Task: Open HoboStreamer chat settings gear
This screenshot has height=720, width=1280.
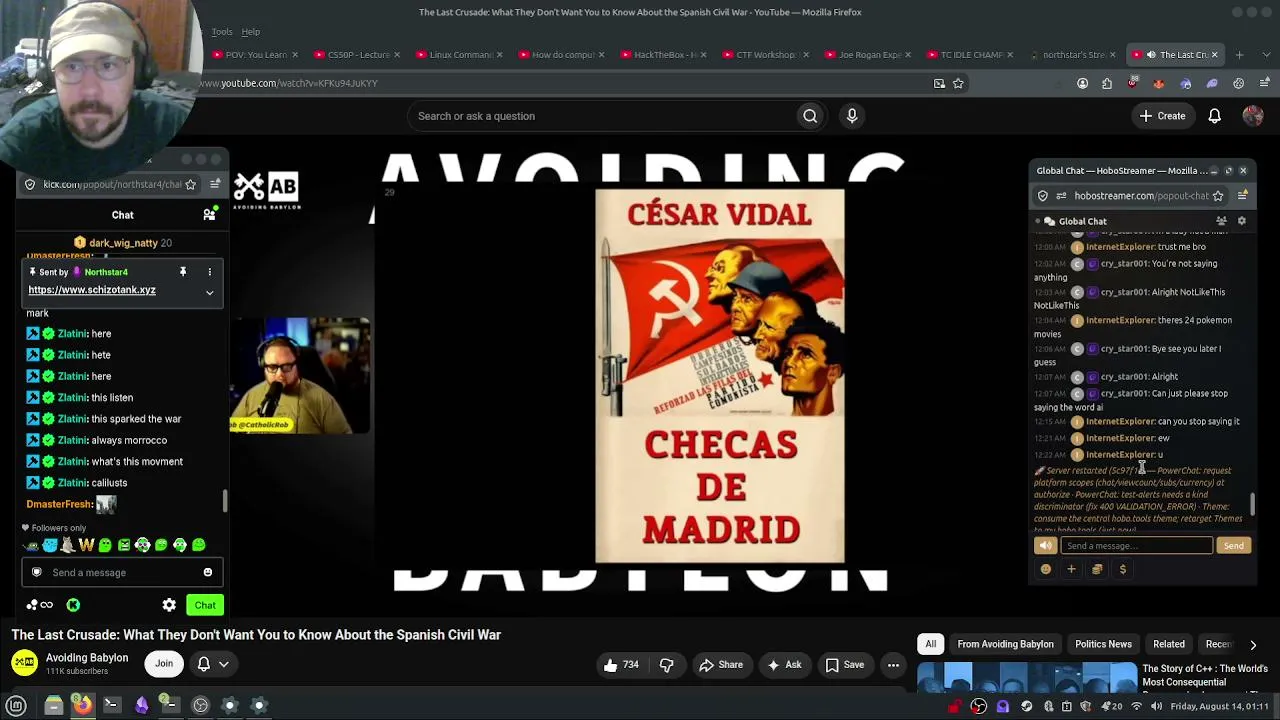Action: click(x=1242, y=221)
